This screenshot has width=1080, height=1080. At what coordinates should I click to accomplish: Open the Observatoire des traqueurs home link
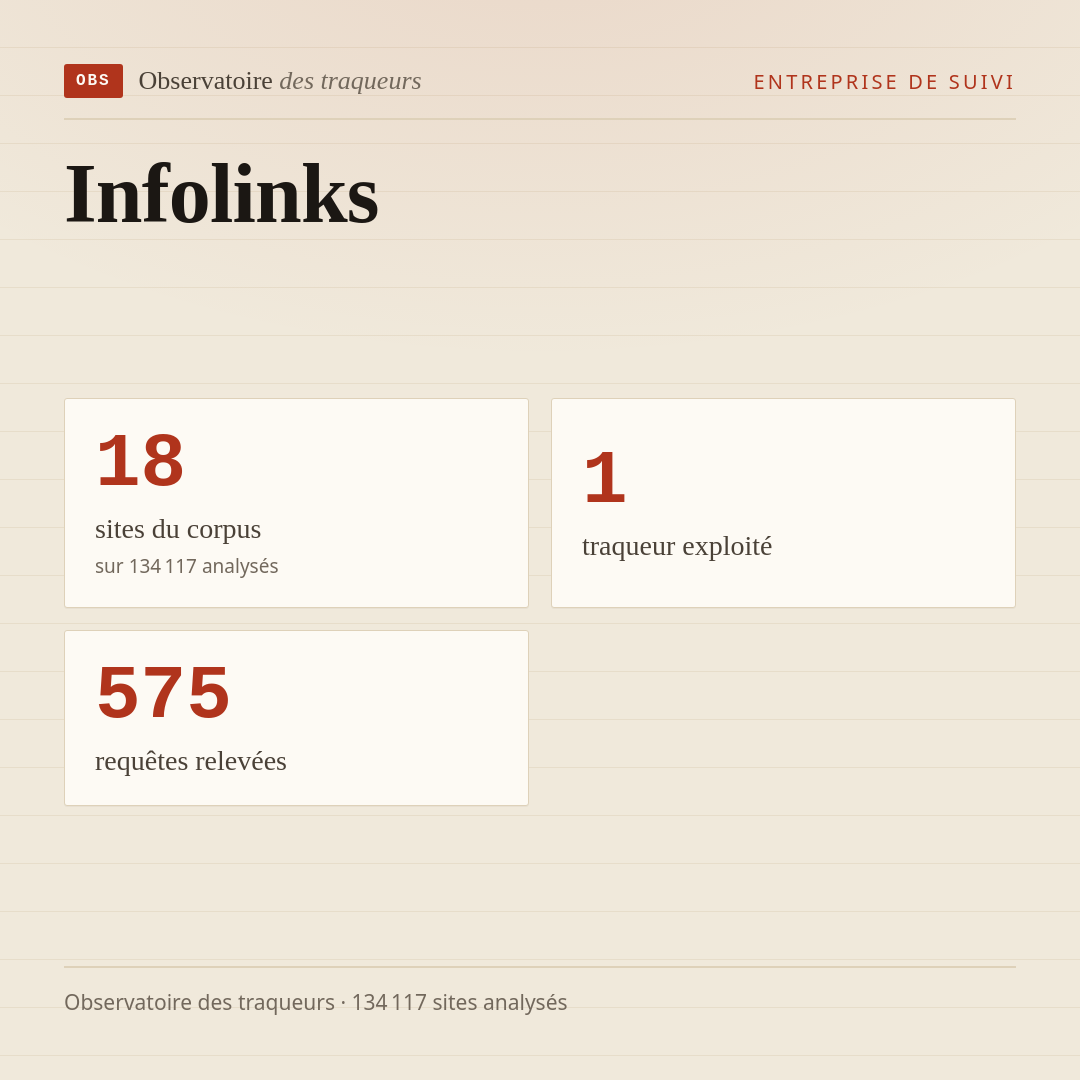coord(280,81)
